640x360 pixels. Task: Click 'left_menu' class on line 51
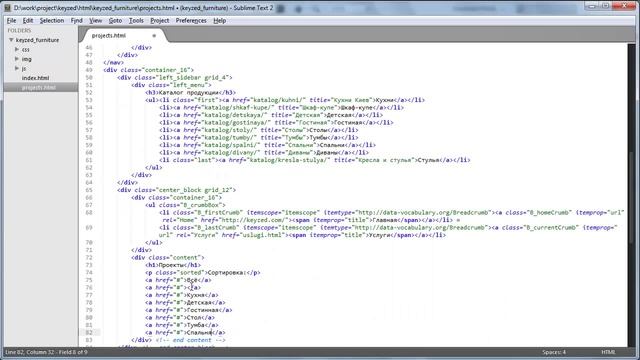coord(190,85)
